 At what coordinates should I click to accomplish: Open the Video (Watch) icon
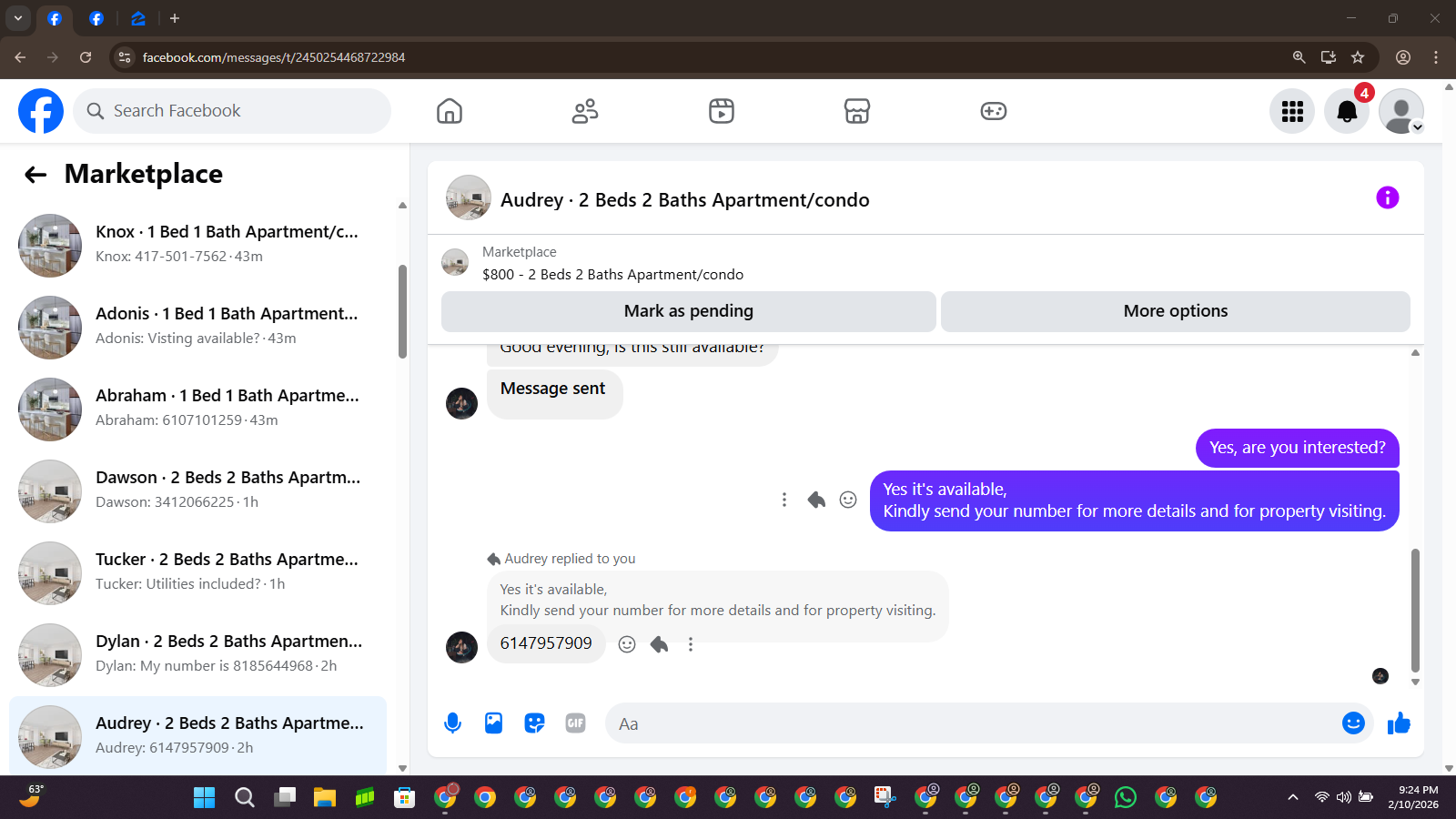coord(722,111)
